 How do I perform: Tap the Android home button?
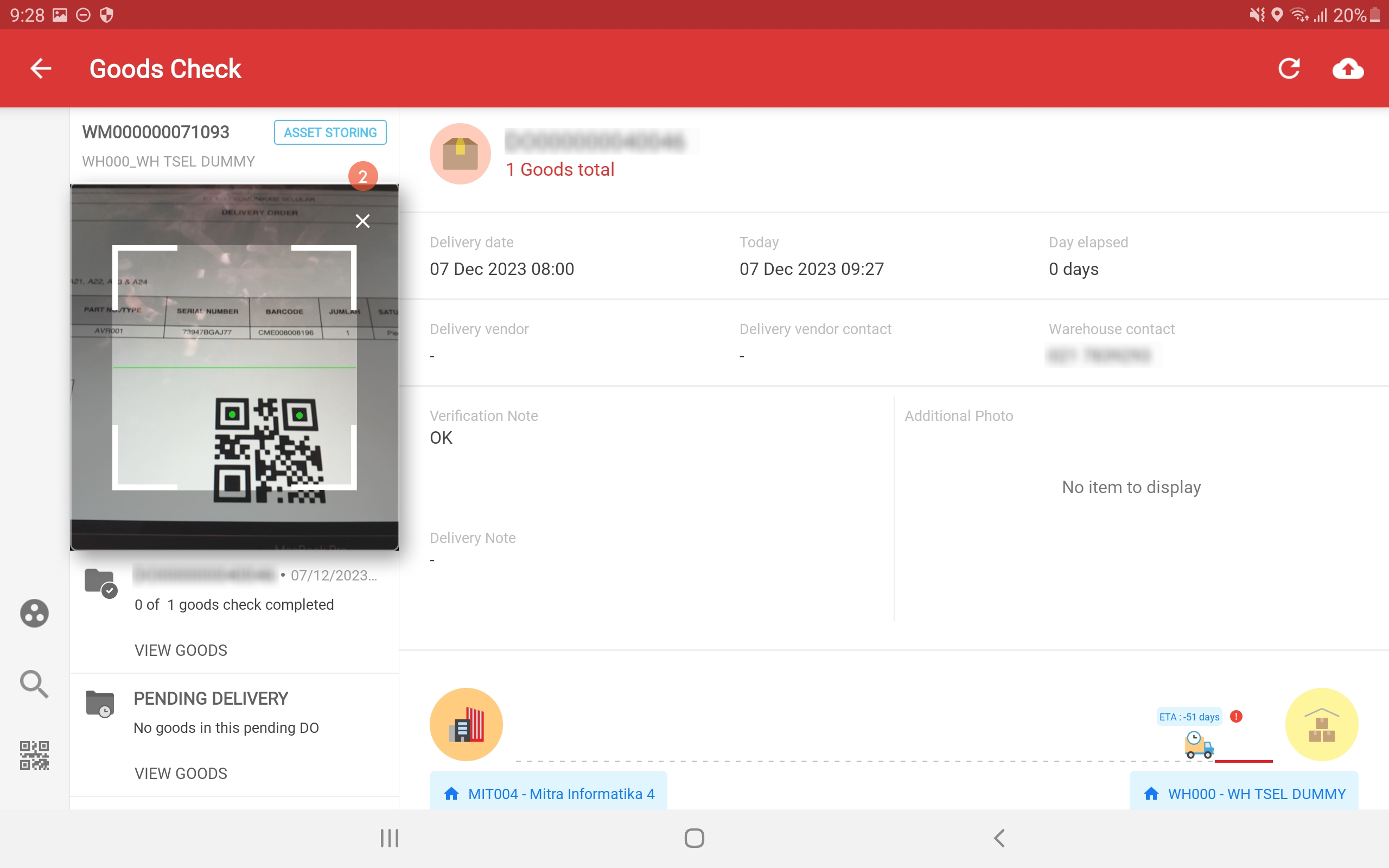[x=694, y=838]
